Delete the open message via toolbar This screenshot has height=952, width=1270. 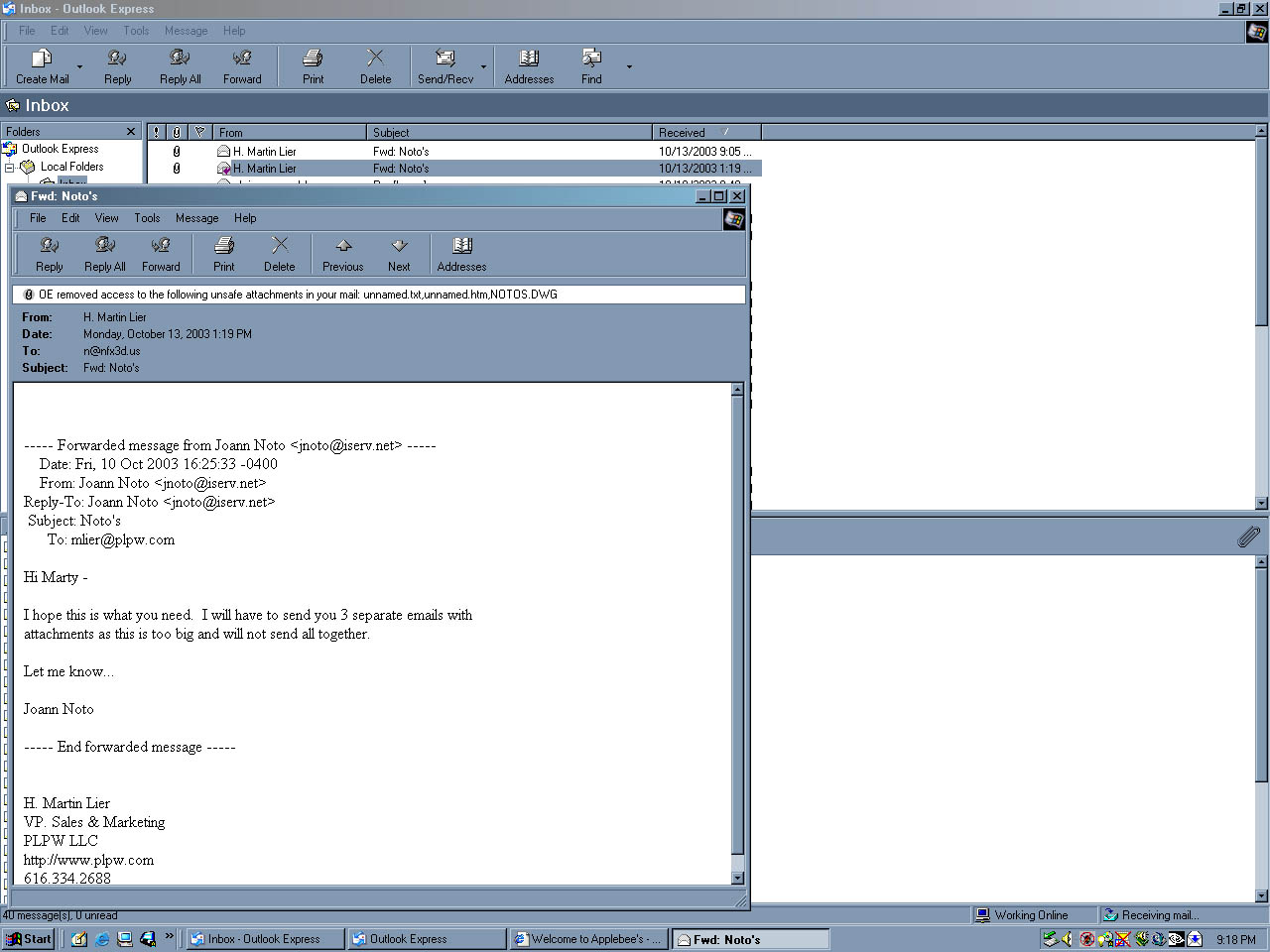pos(280,254)
